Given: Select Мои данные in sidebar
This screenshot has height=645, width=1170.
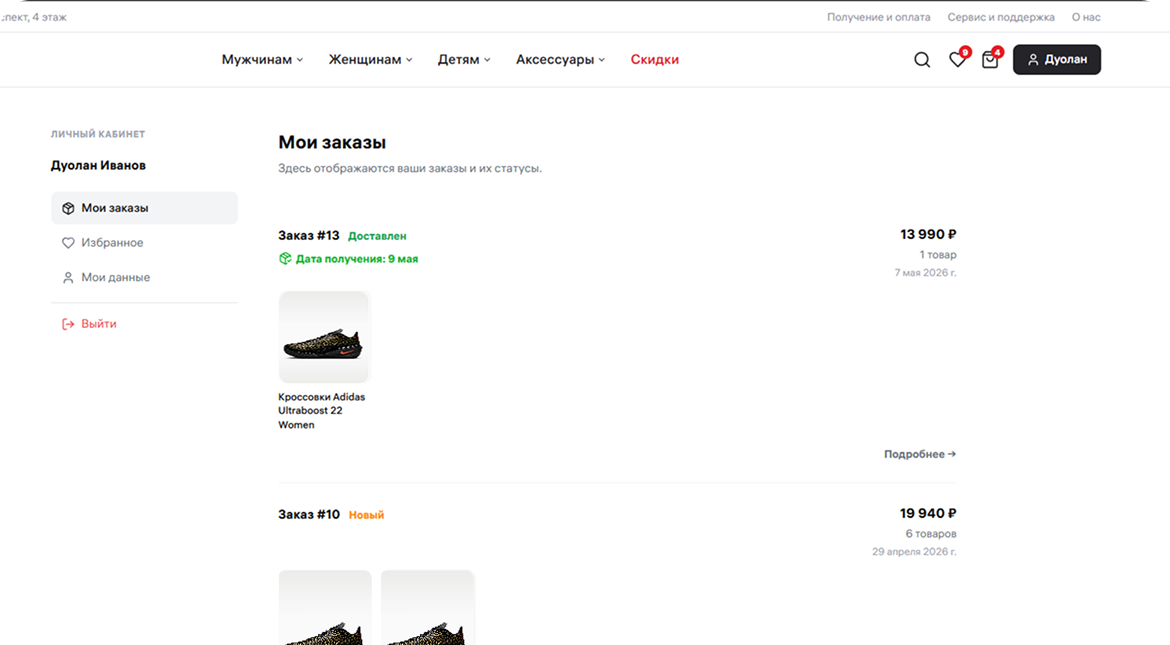Looking at the screenshot, I should point(144,277).
